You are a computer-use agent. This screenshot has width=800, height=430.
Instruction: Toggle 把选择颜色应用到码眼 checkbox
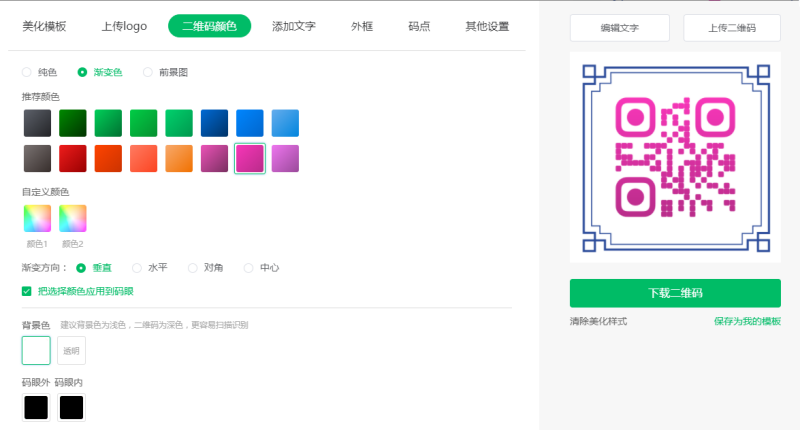tap(27, 291)
